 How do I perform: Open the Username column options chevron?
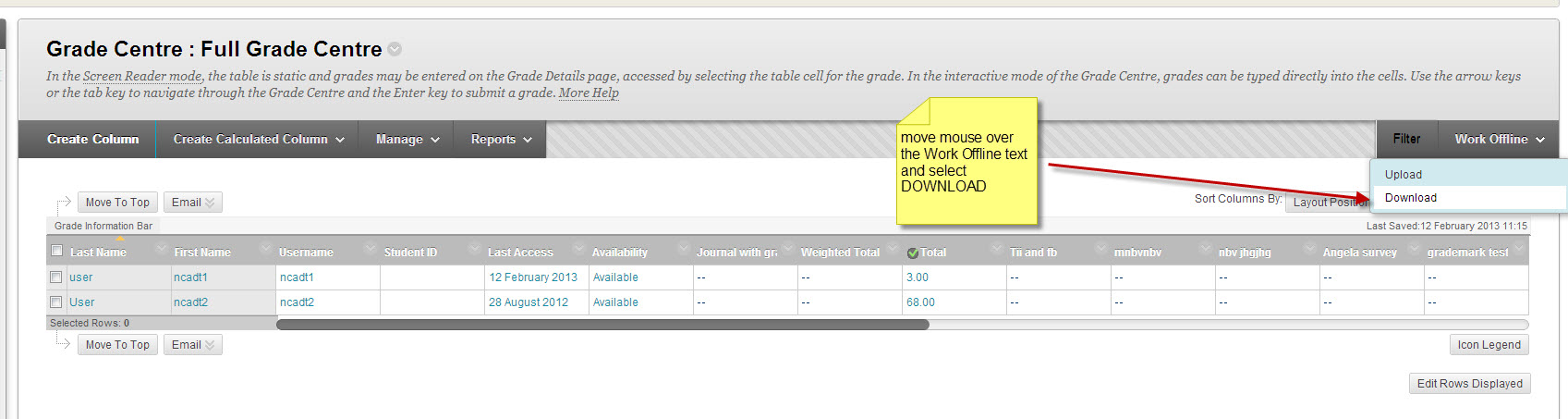[x=371, y=249]
